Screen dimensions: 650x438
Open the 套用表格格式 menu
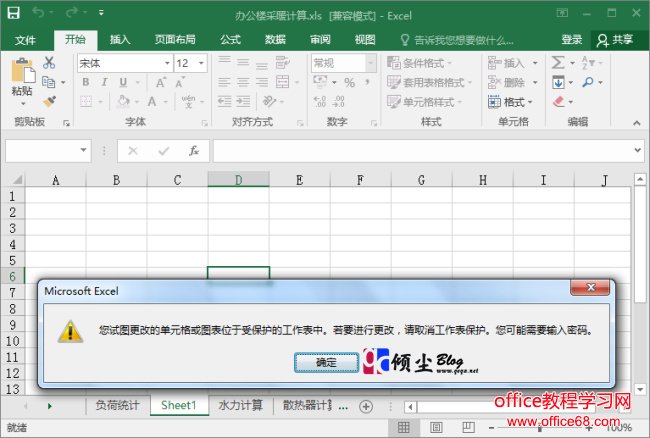point(430,82)
